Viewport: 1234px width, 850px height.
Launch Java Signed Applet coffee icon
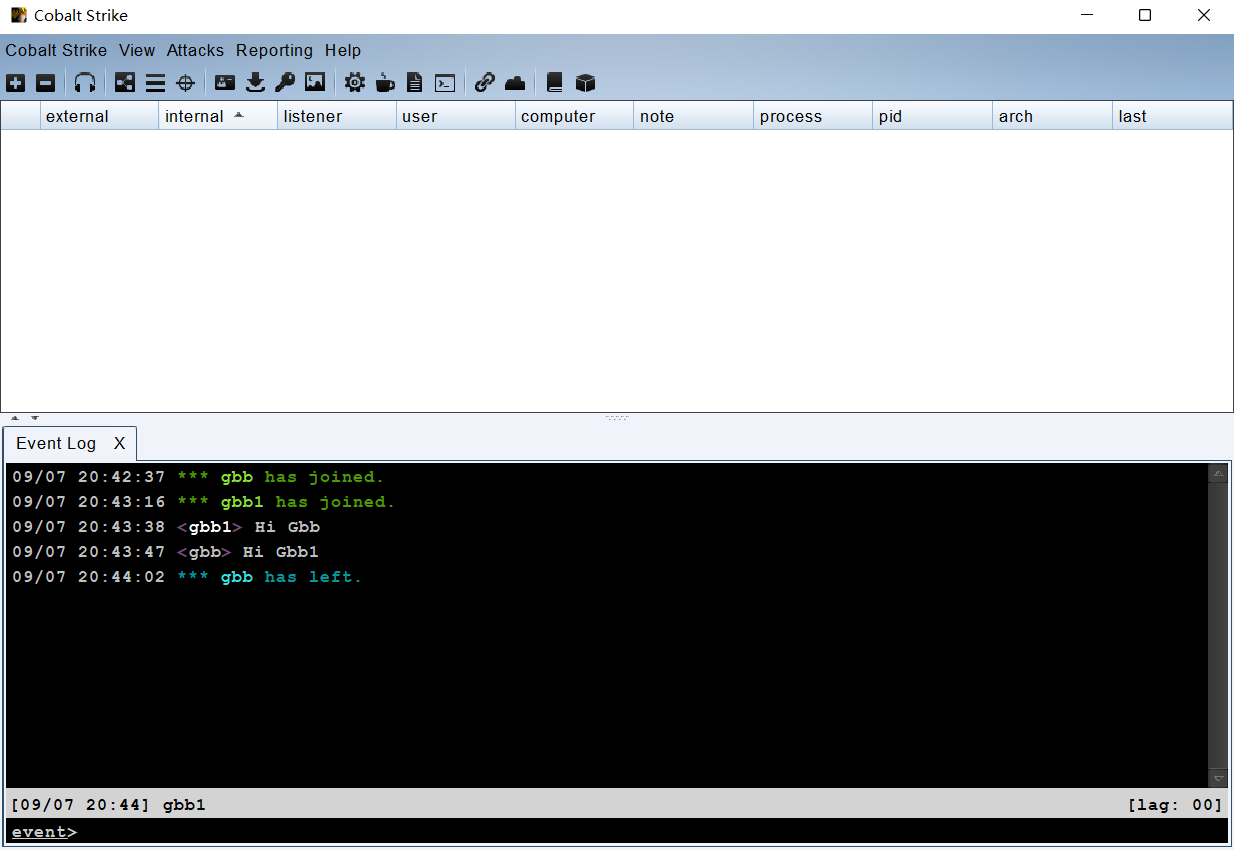(x=385, y=83)
